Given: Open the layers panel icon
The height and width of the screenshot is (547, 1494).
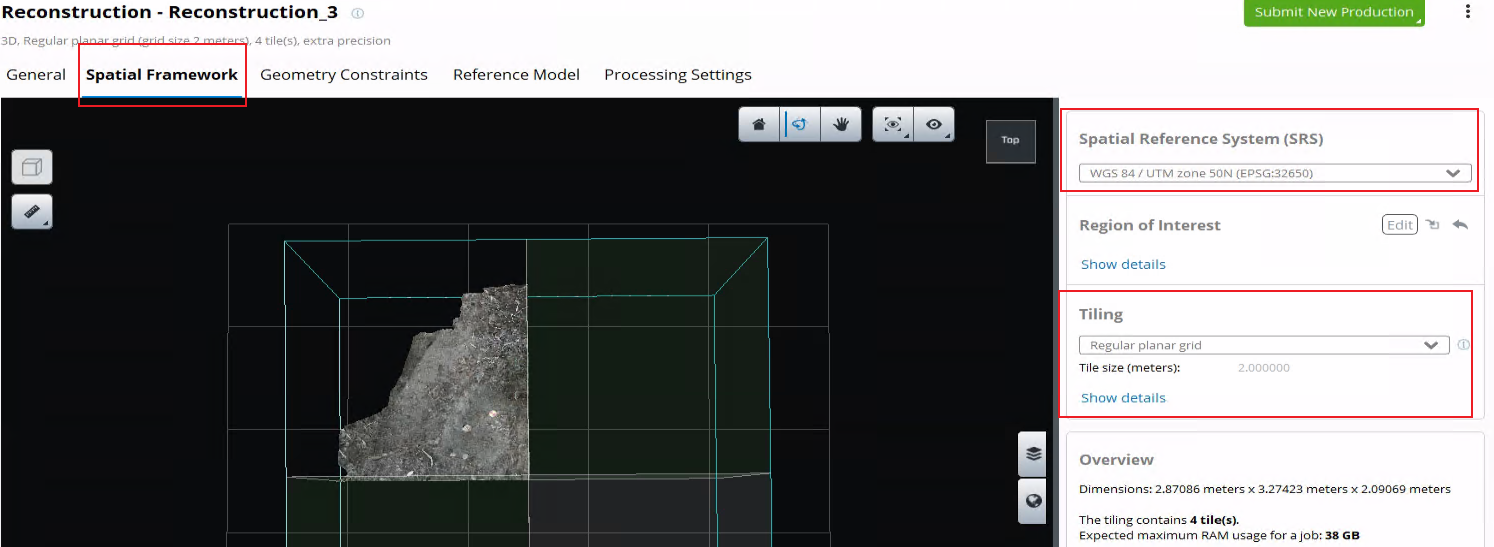Looking at the screenshot, I should point(1033,454).
